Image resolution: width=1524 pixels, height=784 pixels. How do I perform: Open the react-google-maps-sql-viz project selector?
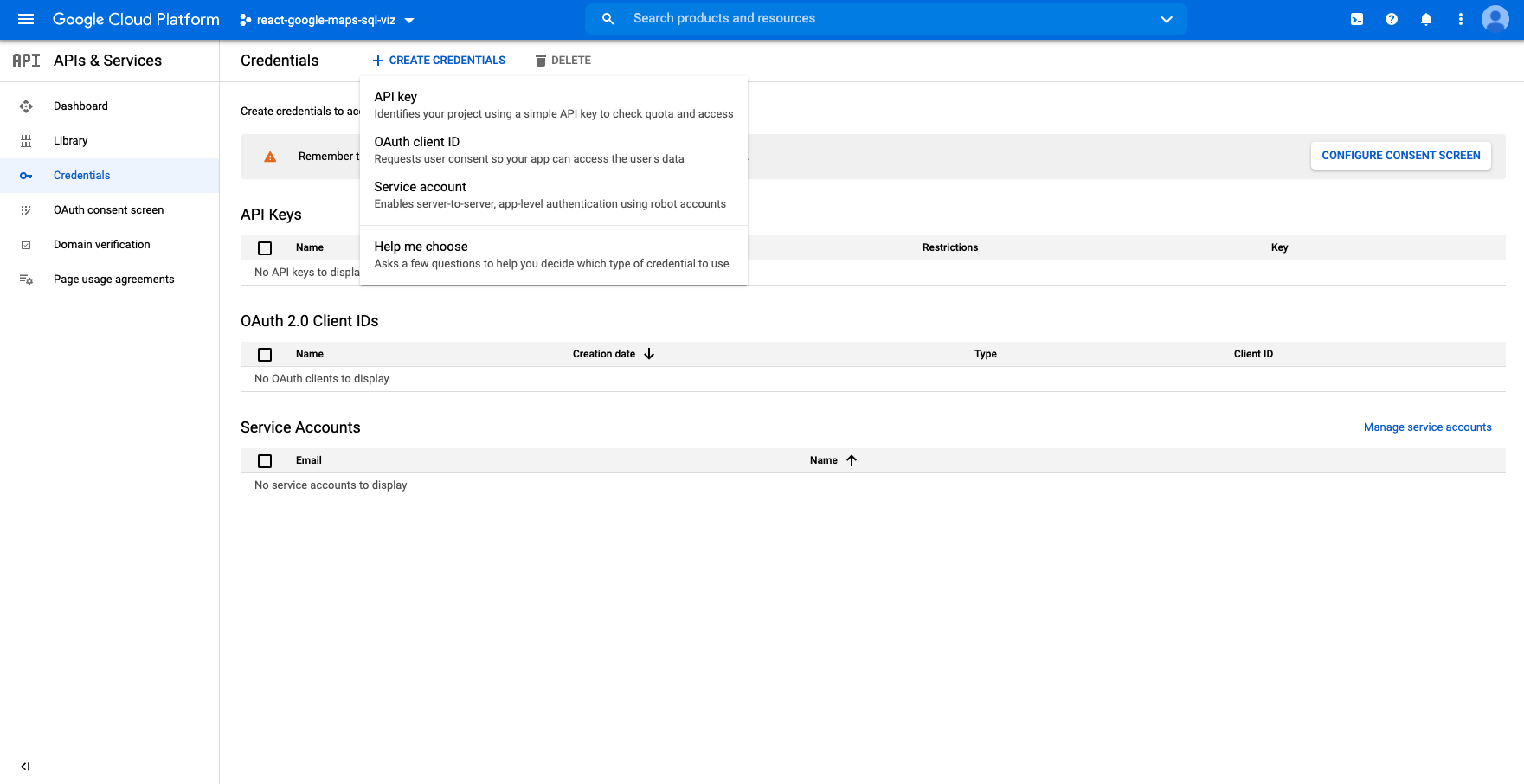pos(327,20)
